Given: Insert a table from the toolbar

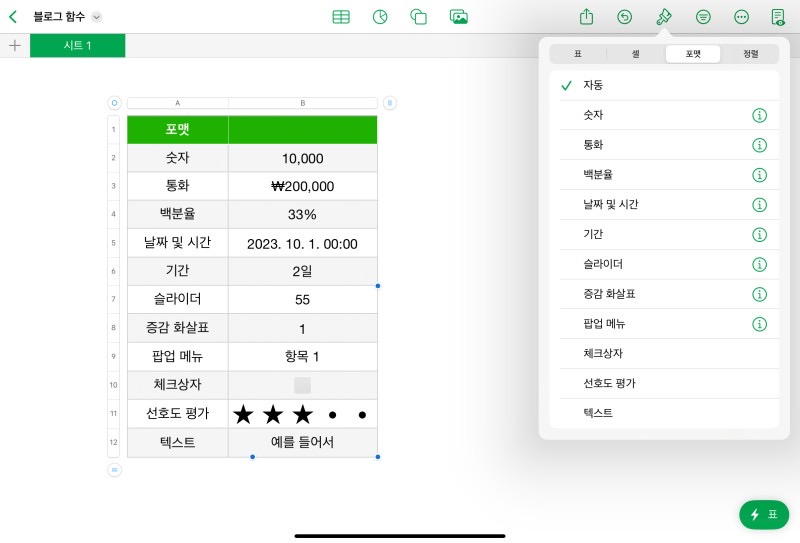Looking at the screenshot, I should 341,17.
